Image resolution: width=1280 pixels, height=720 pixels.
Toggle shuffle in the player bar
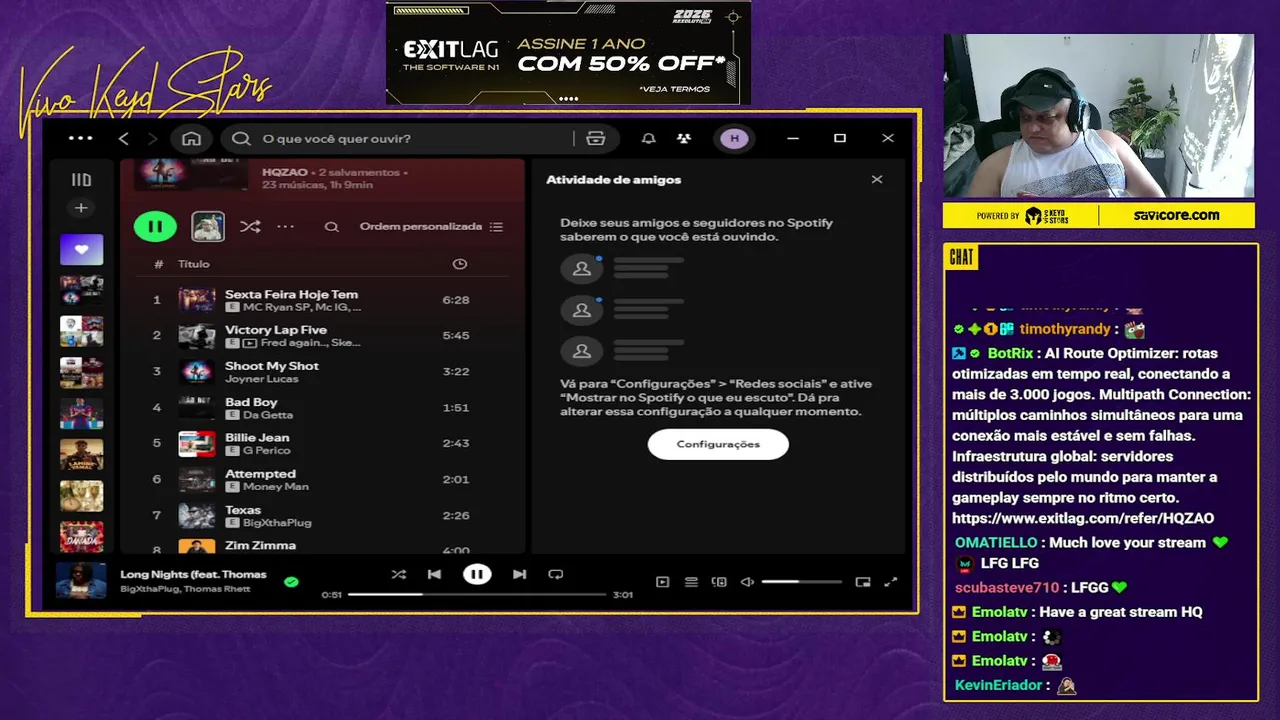tap(399, 574)
